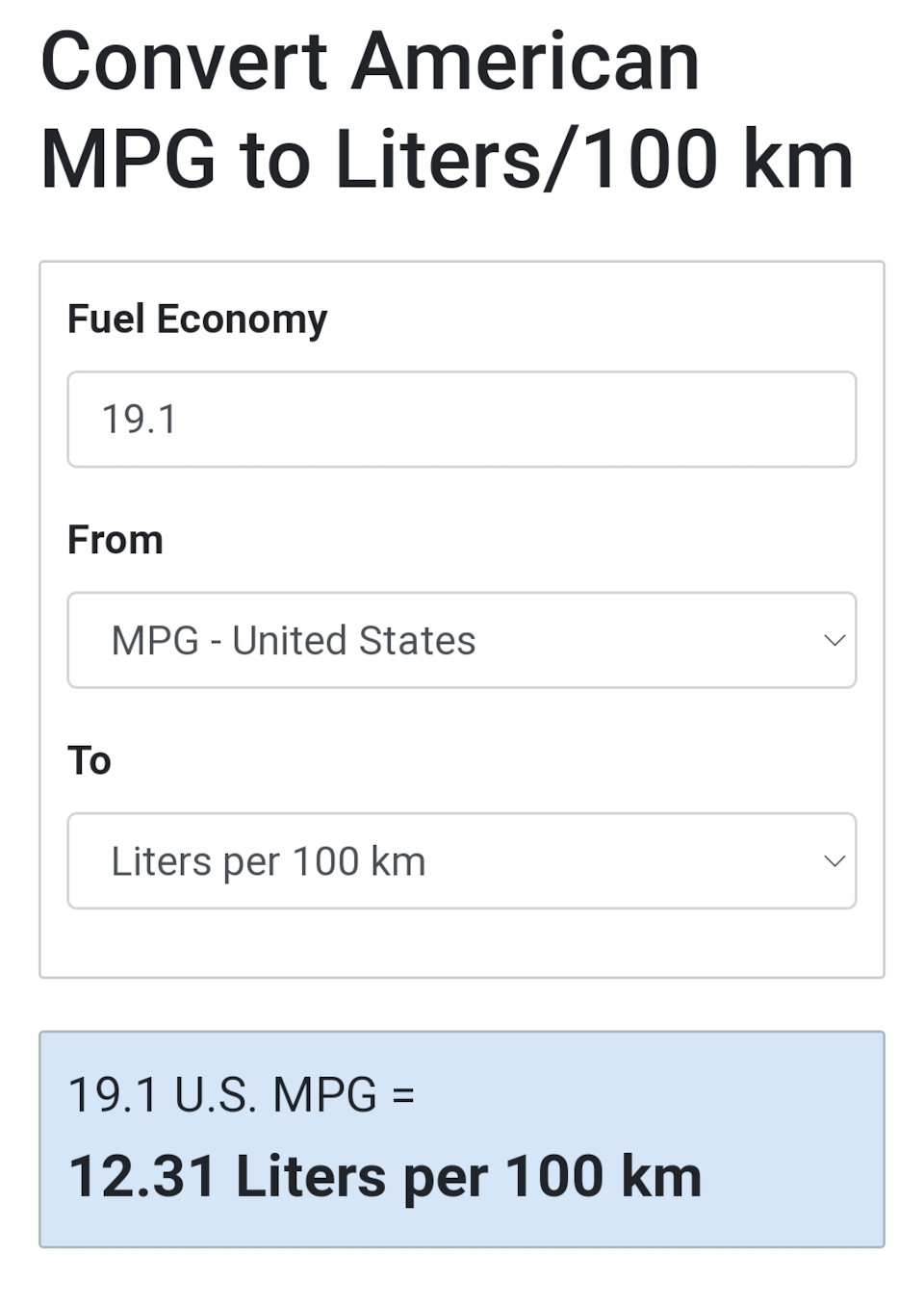Click the 12.31 number in the result

click(141, 1177)
